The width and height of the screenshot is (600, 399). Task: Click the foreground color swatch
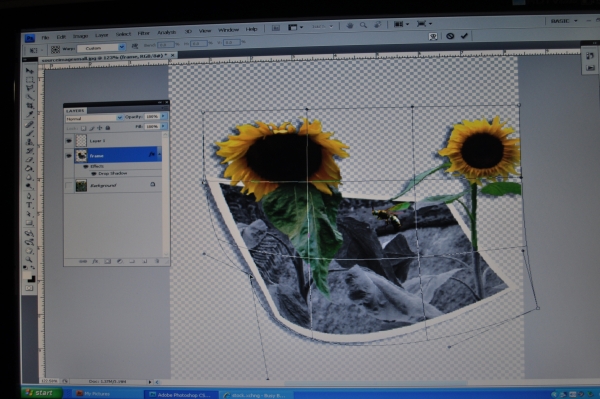[x=28, y=274]
